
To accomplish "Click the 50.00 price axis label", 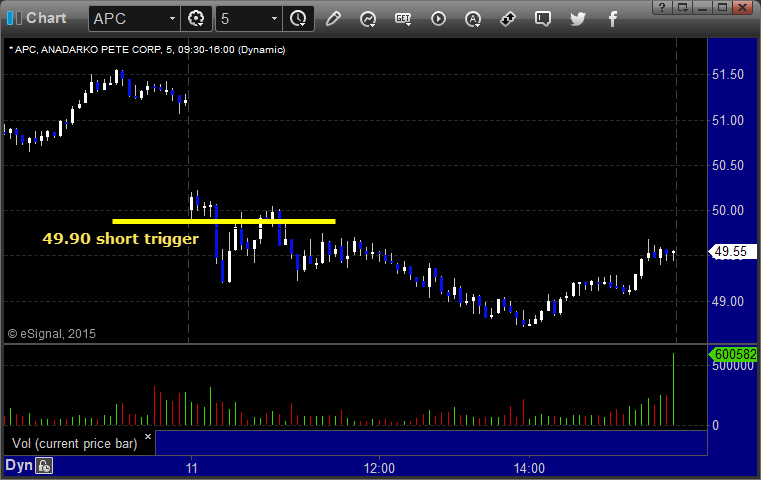I will coord(728,211).
